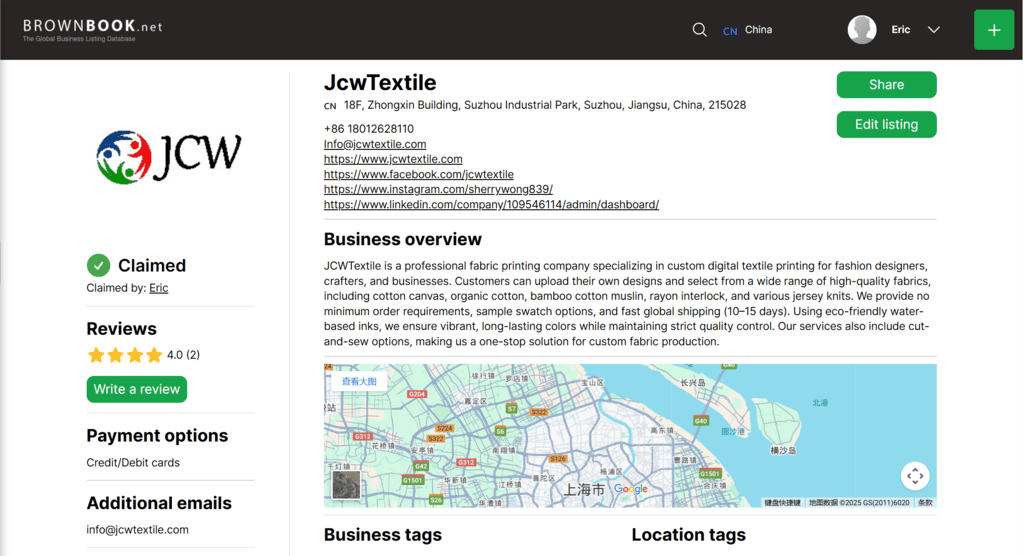Open the search magnifier icon

point(699,30)
